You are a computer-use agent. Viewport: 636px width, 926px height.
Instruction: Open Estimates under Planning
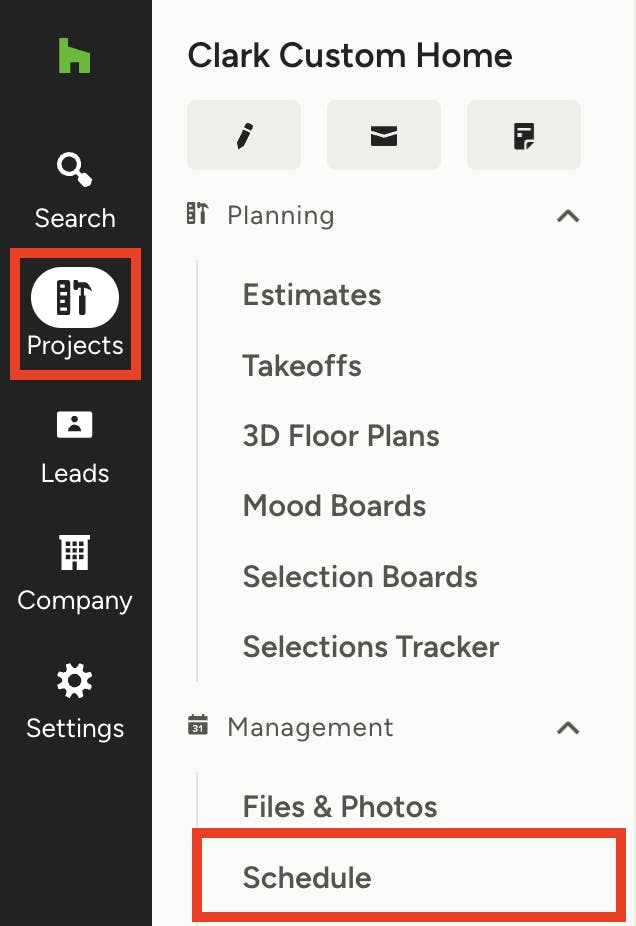pyautogui.click(x=312, y=294)
